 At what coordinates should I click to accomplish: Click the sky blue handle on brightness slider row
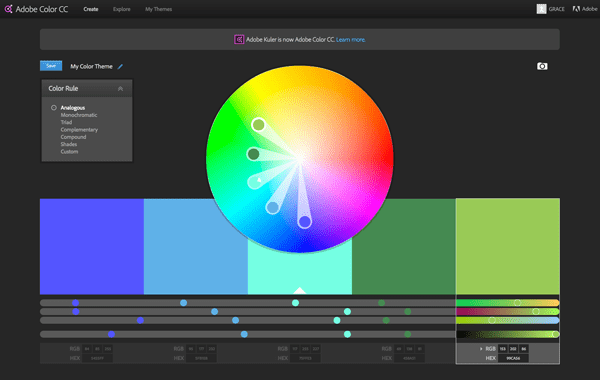coord(244,334)
